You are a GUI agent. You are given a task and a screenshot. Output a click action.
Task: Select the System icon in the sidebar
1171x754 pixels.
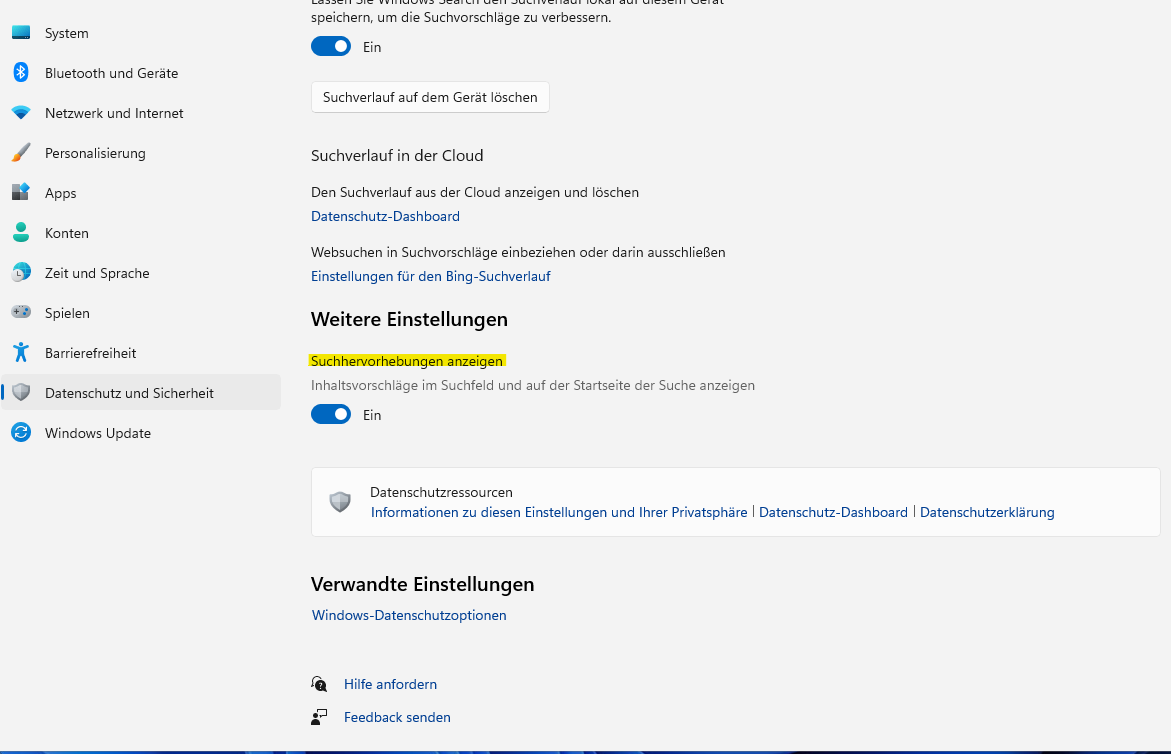[21, 33]
